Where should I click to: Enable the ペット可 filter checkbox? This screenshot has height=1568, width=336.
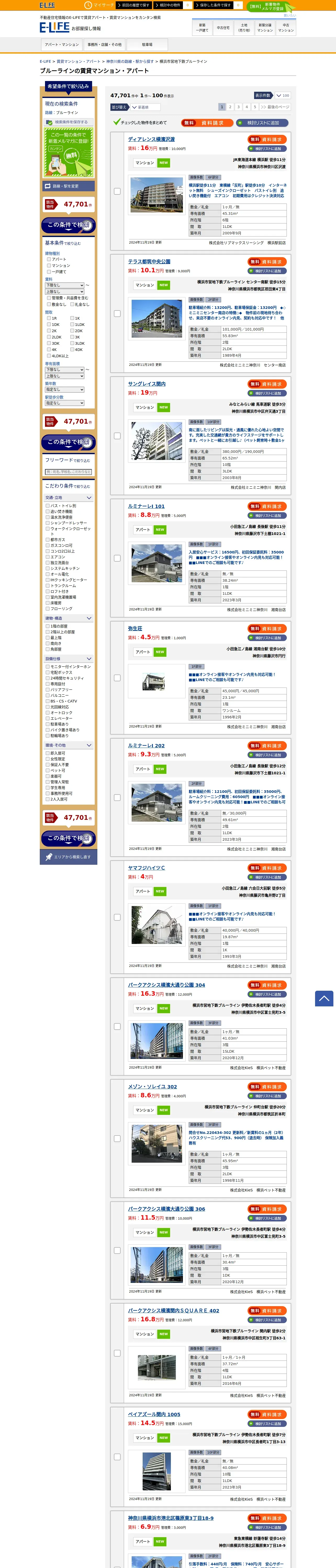coord(48,771)
